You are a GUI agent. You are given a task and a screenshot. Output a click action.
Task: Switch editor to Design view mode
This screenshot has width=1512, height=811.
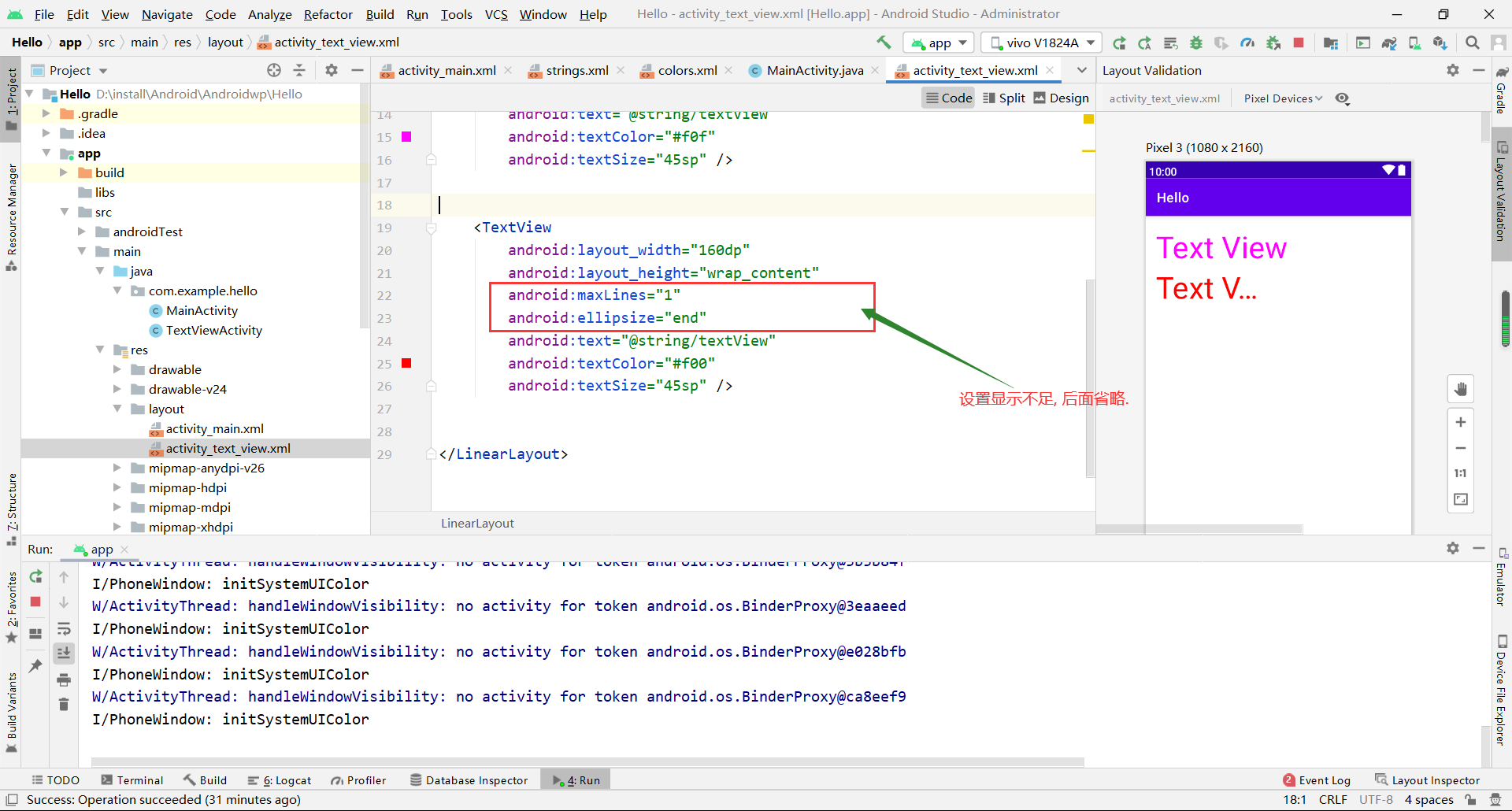tap(1061, 98)
